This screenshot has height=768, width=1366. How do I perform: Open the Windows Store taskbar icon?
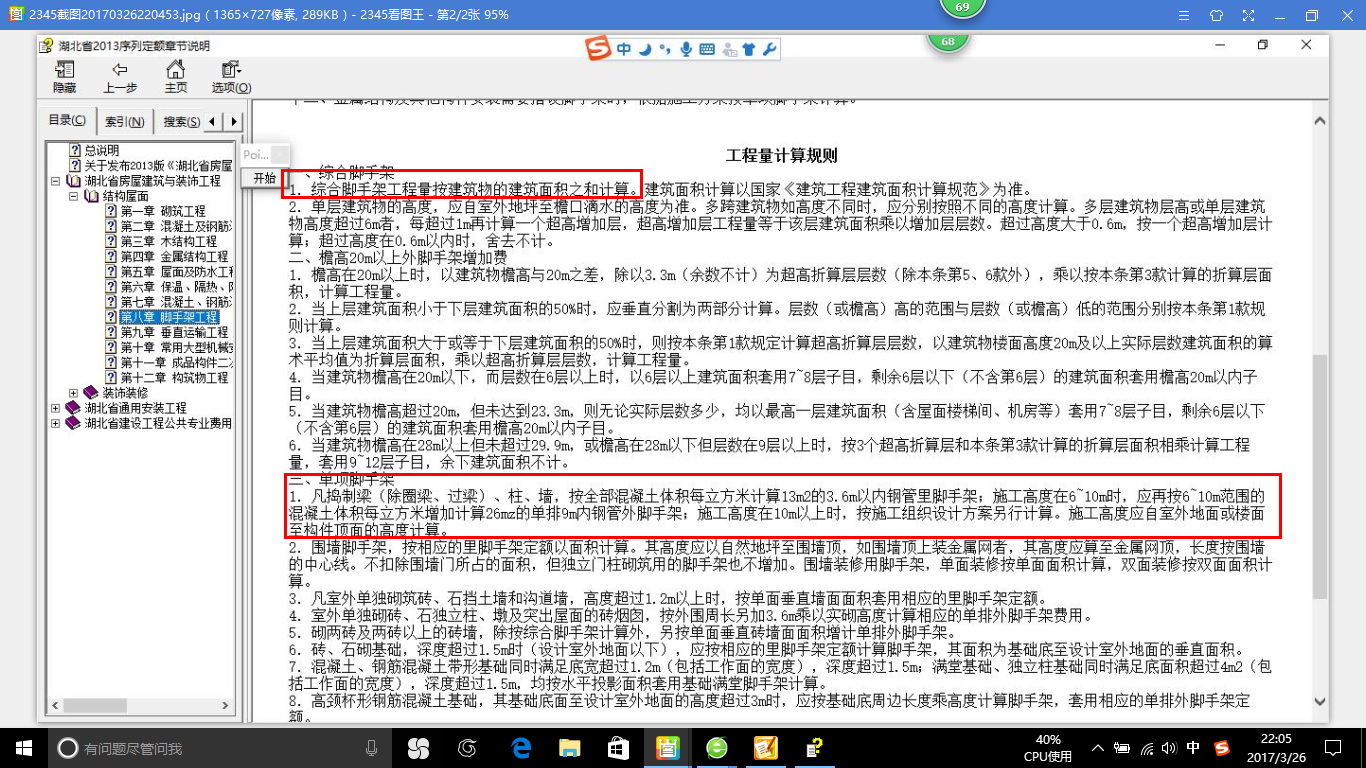618,747
